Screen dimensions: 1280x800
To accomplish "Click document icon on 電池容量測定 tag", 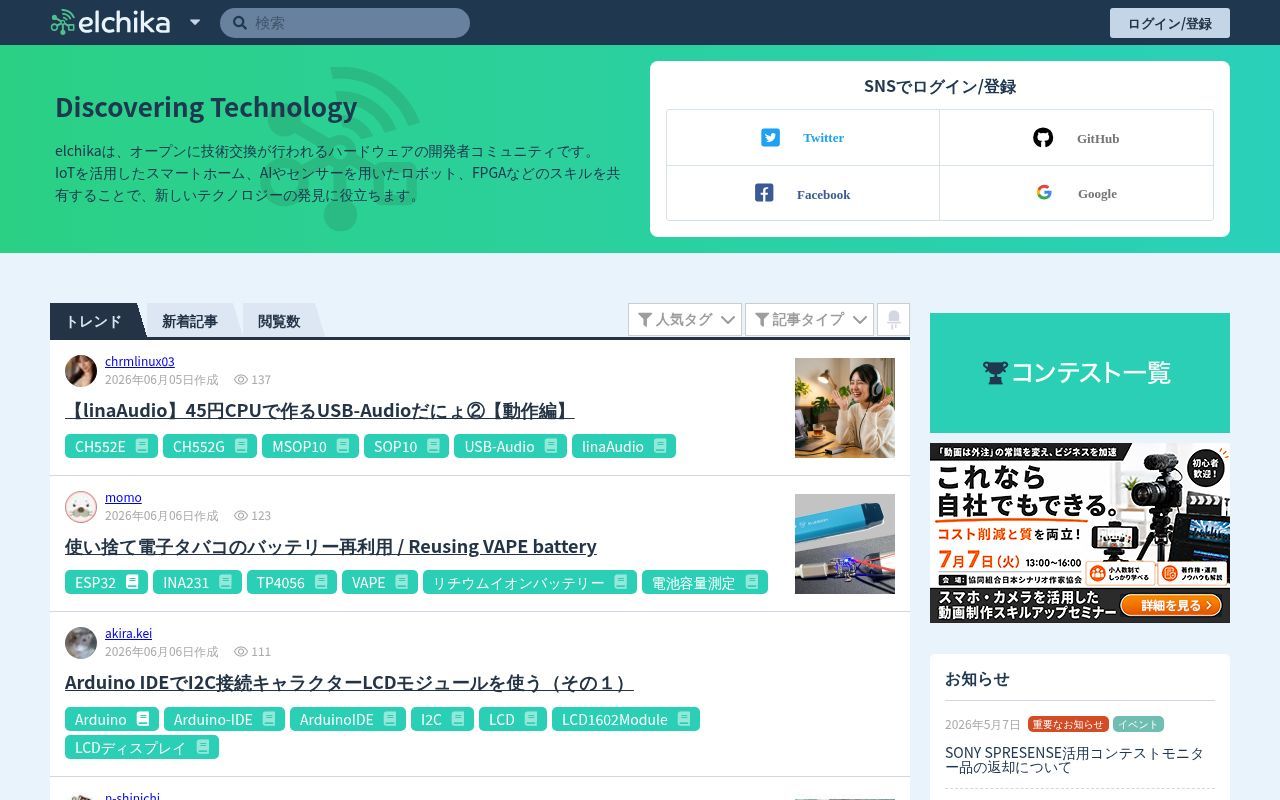I will point(752,582).
